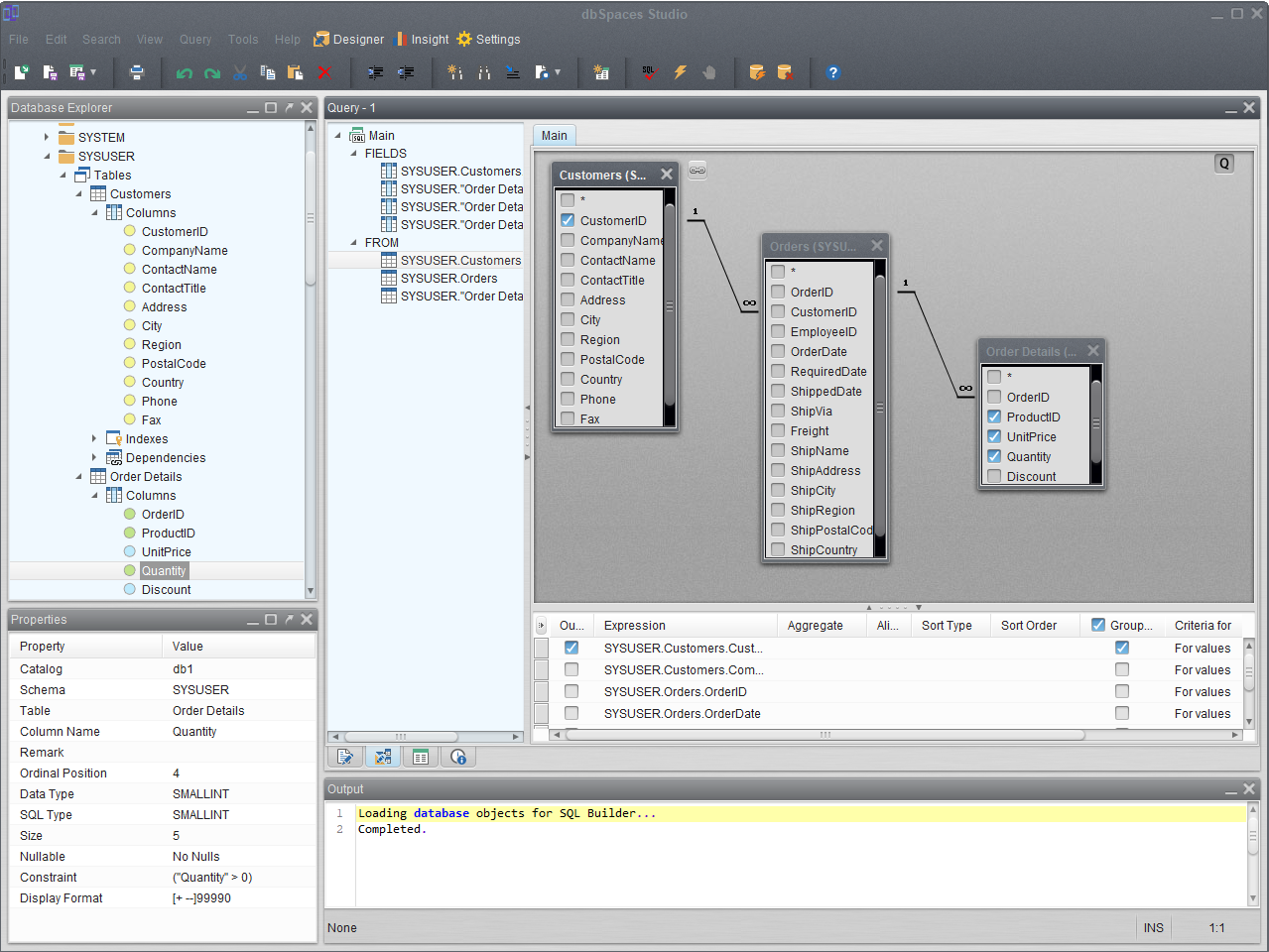Click the red Delete X toolbar icon
The height and width of the screenshot is (952, 1269).
pyautogui.click(x=324, y=72)
